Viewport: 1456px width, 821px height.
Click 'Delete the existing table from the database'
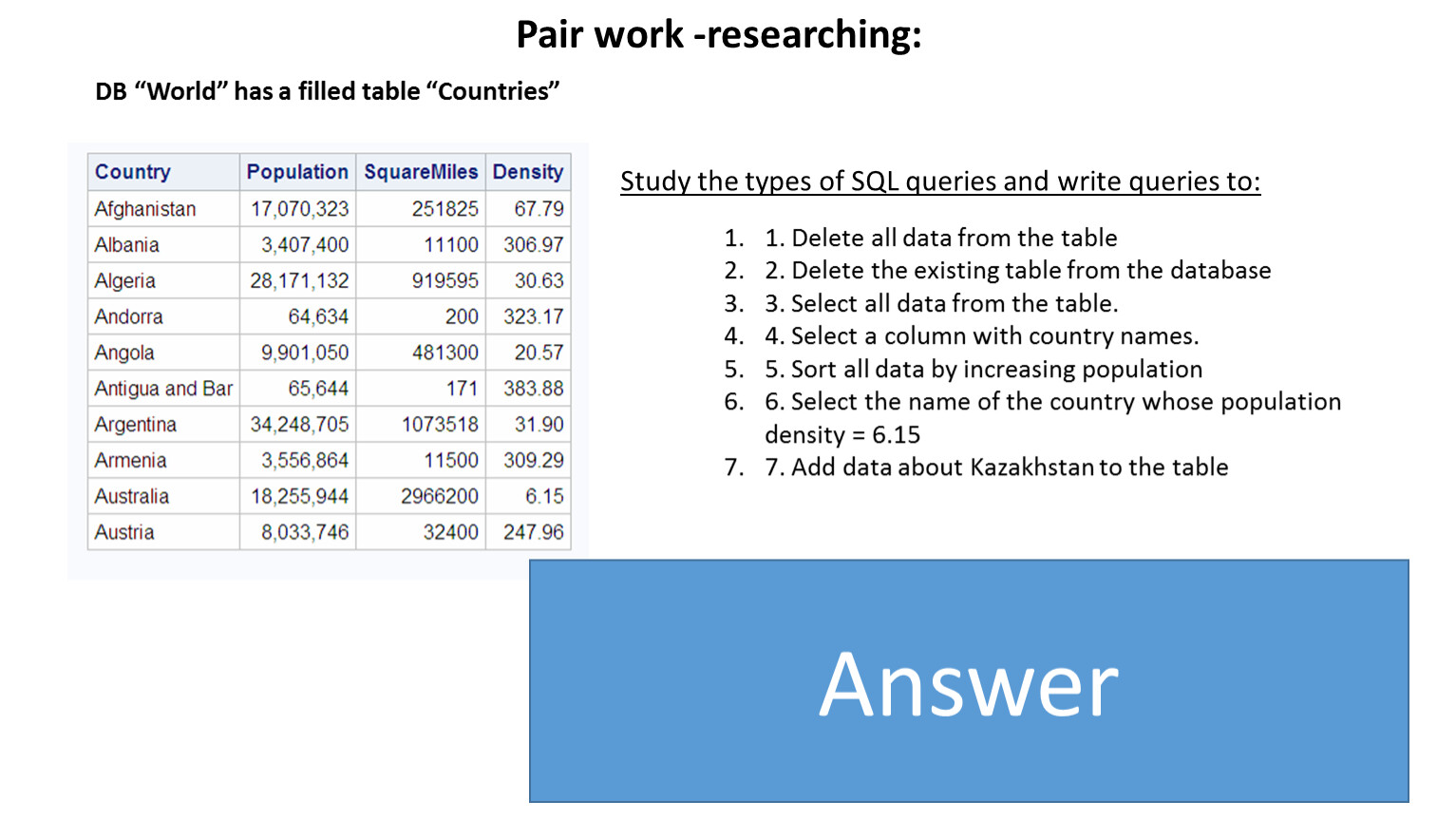click(1018, 271)
